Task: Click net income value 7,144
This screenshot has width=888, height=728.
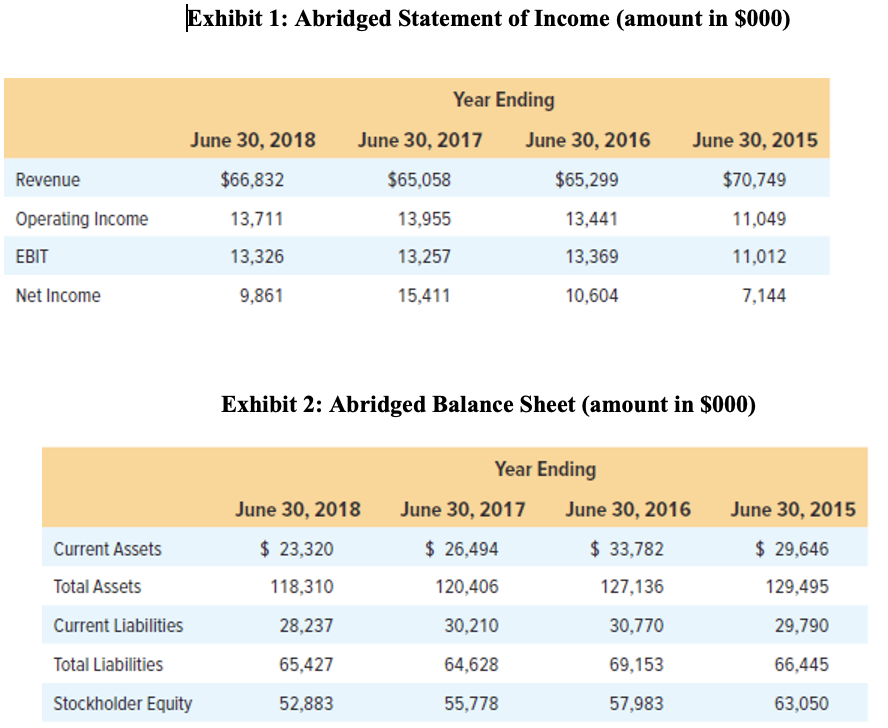Action: [x=764, y=295]
